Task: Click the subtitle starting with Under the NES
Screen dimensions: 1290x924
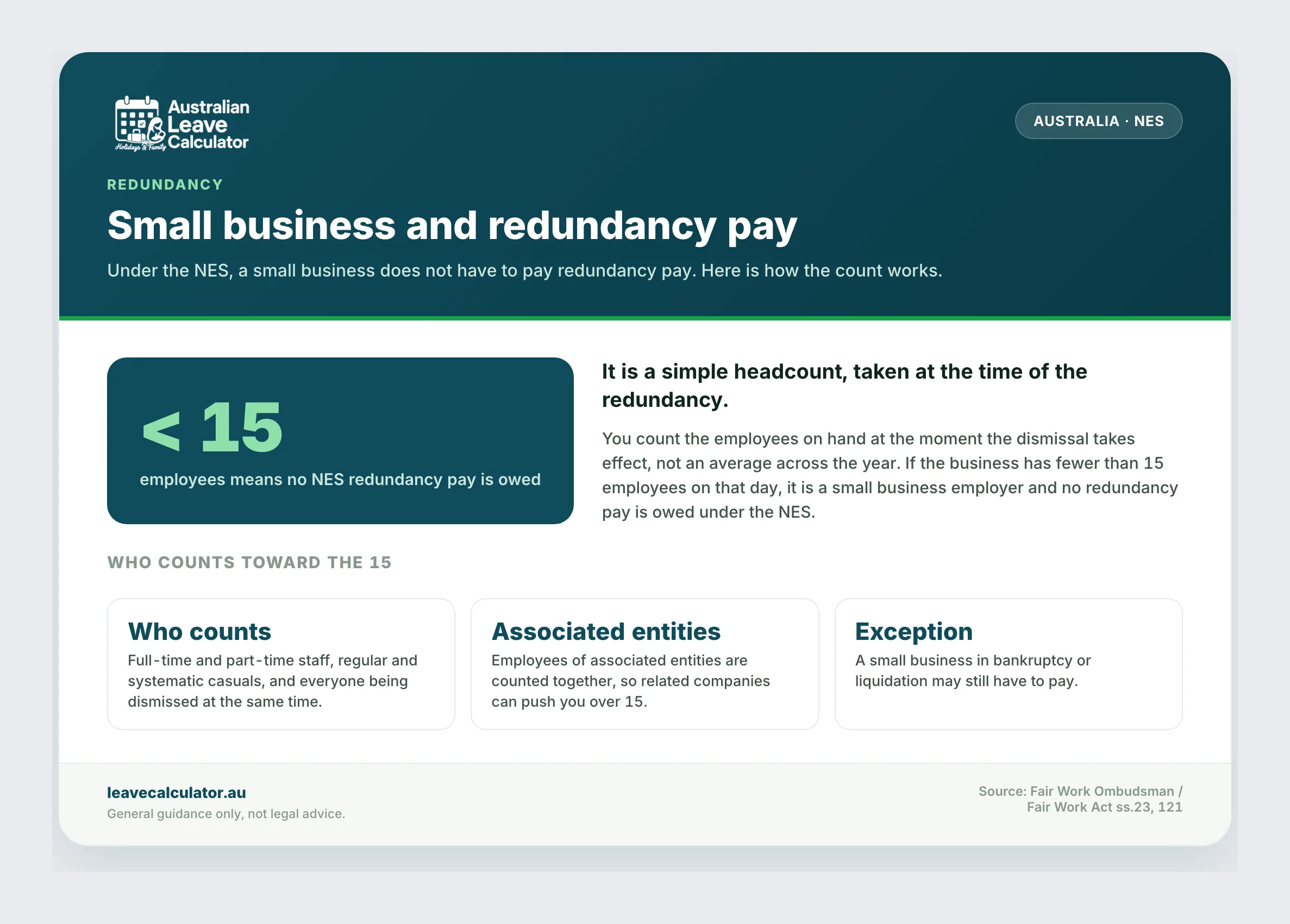Action: coord(524,270)
